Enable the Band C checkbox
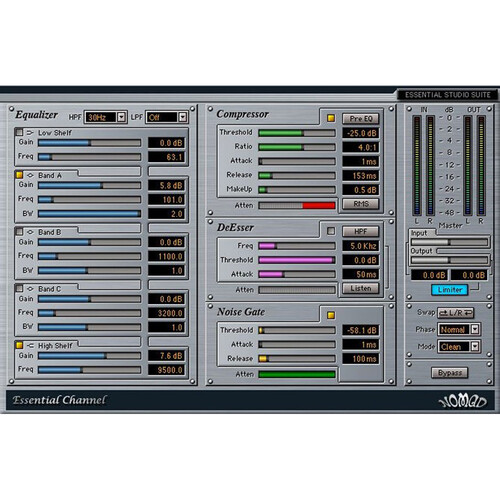The width and height of the screenshot is (500, 500). tap(19, 288)
